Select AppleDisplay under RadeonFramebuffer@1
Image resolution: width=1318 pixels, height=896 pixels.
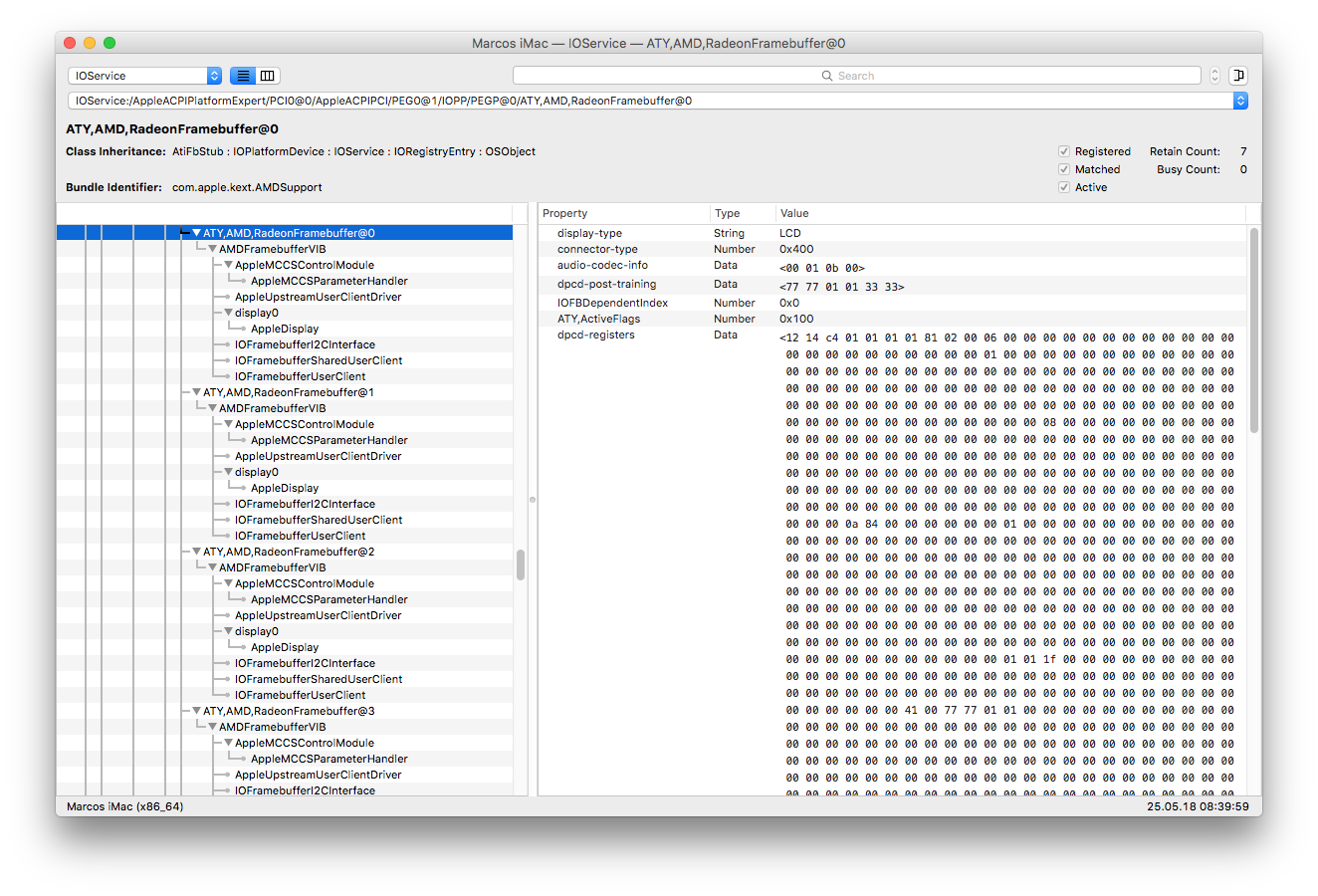[285, 488]
